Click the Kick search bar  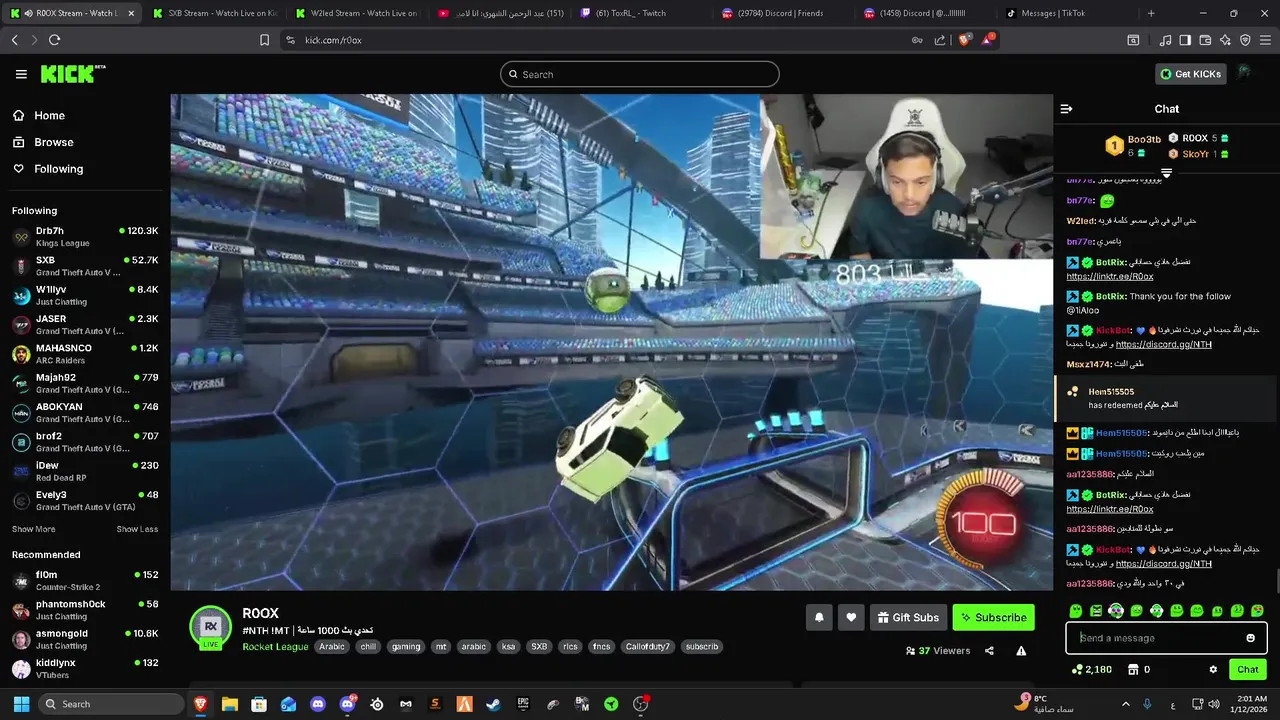coord(640,74)
